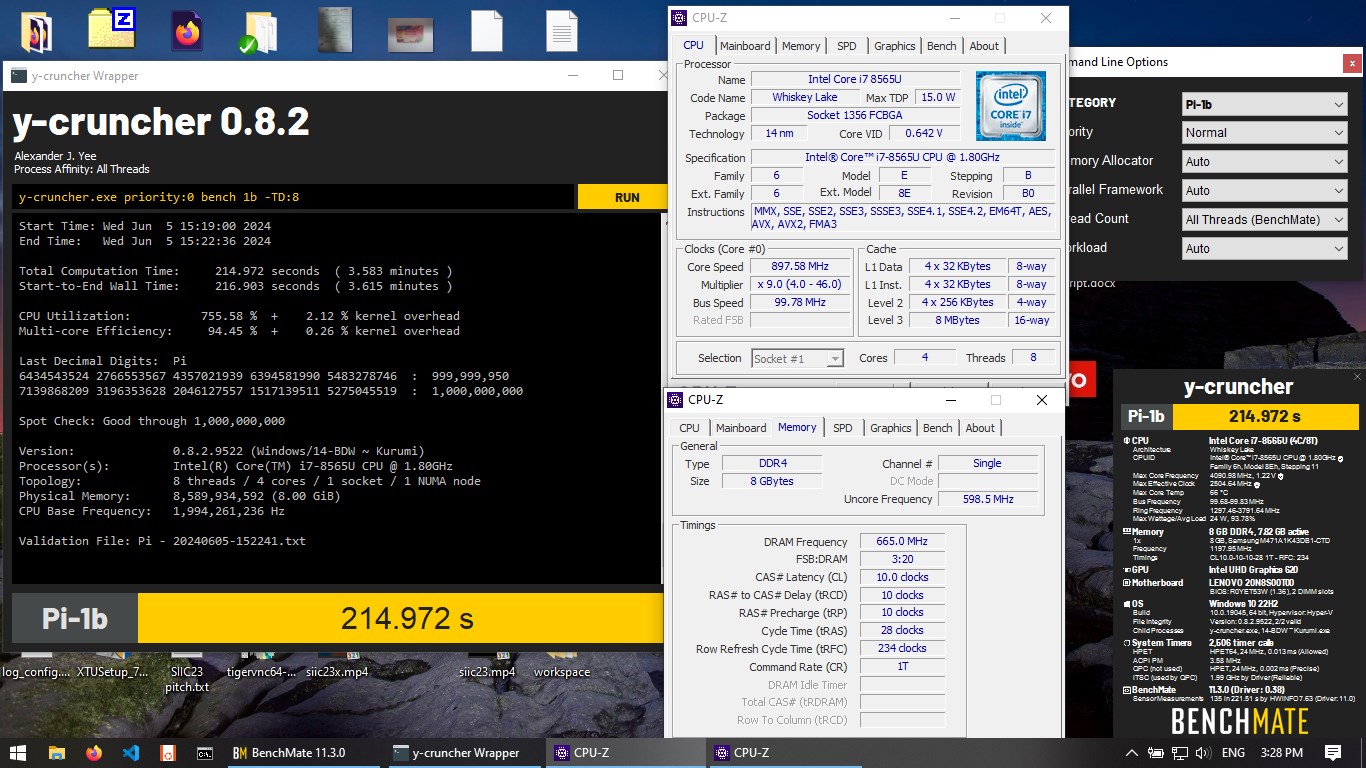Expand the Workload dropdown
The width and height of the screenshot is (1366, 768).
1264,248
